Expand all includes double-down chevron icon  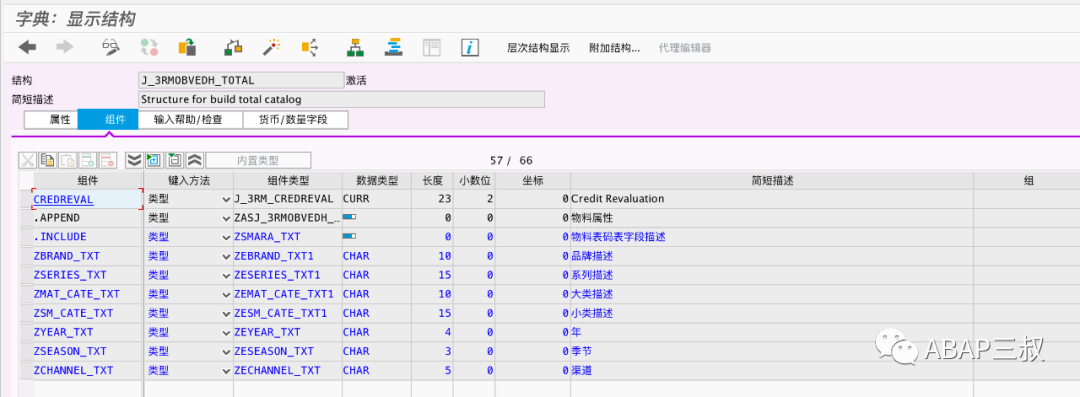(134, 160)
